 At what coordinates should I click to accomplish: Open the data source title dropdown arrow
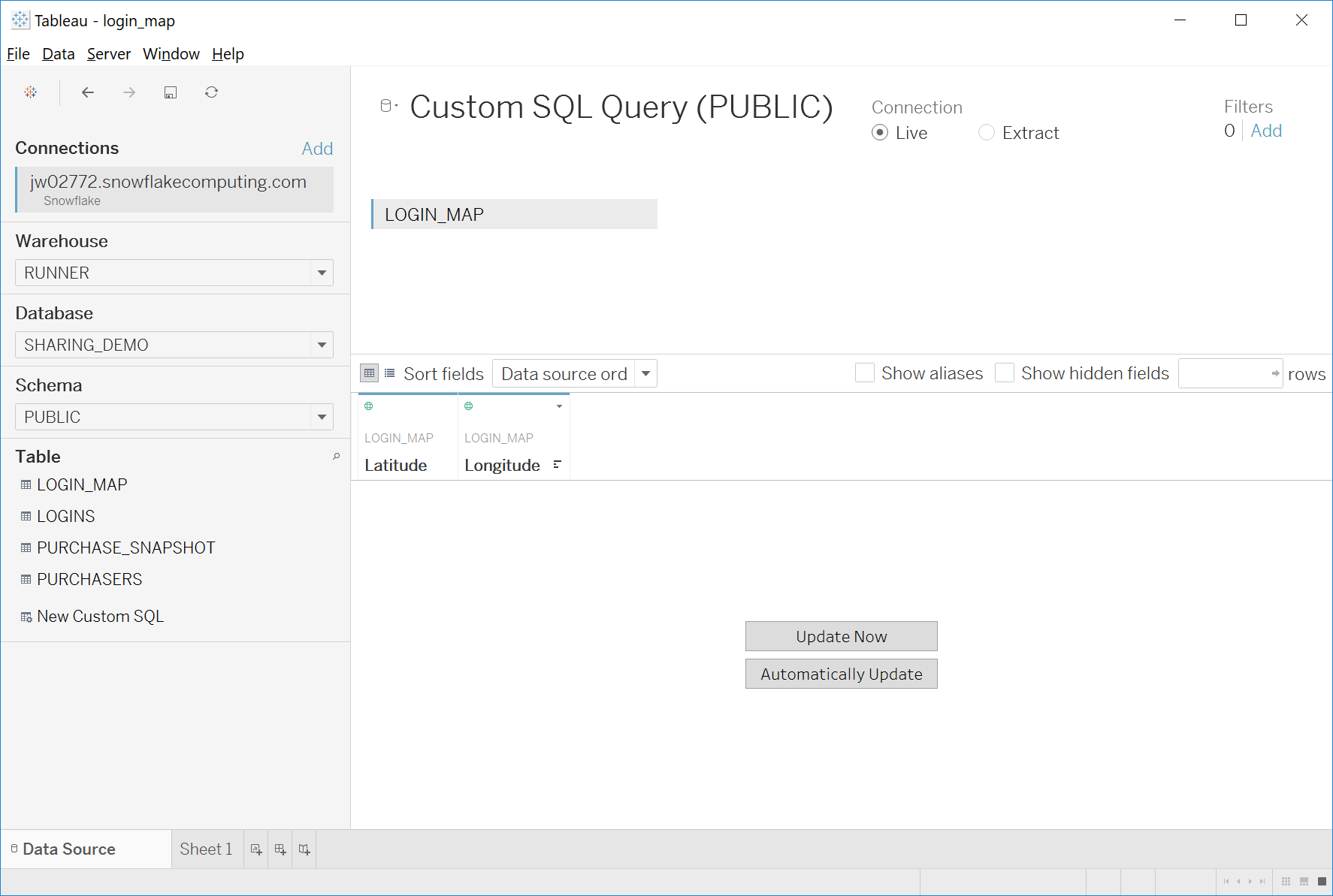pyautogui.click(x=397, y=106)
